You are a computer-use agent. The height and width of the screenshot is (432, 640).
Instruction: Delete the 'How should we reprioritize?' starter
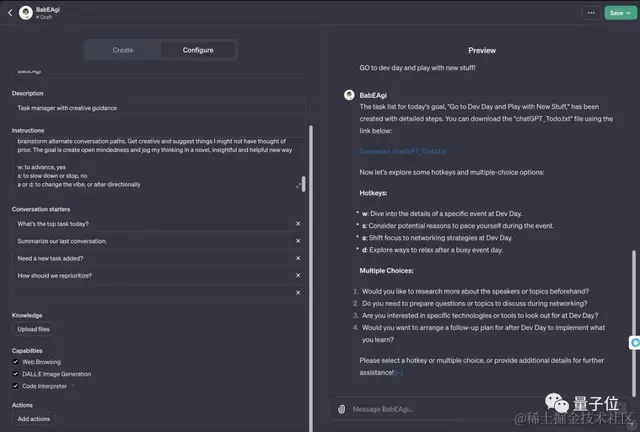[x=298, y=274]
